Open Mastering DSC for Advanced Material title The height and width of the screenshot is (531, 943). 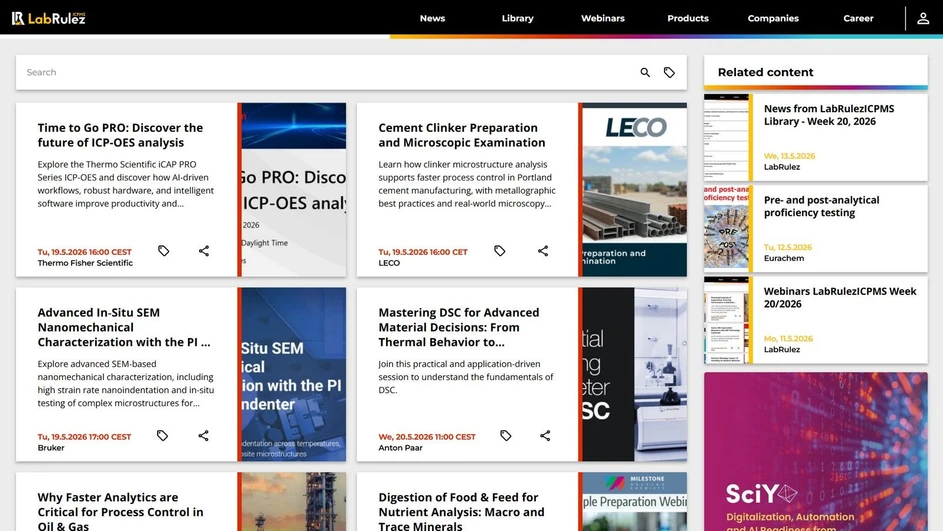459,327
